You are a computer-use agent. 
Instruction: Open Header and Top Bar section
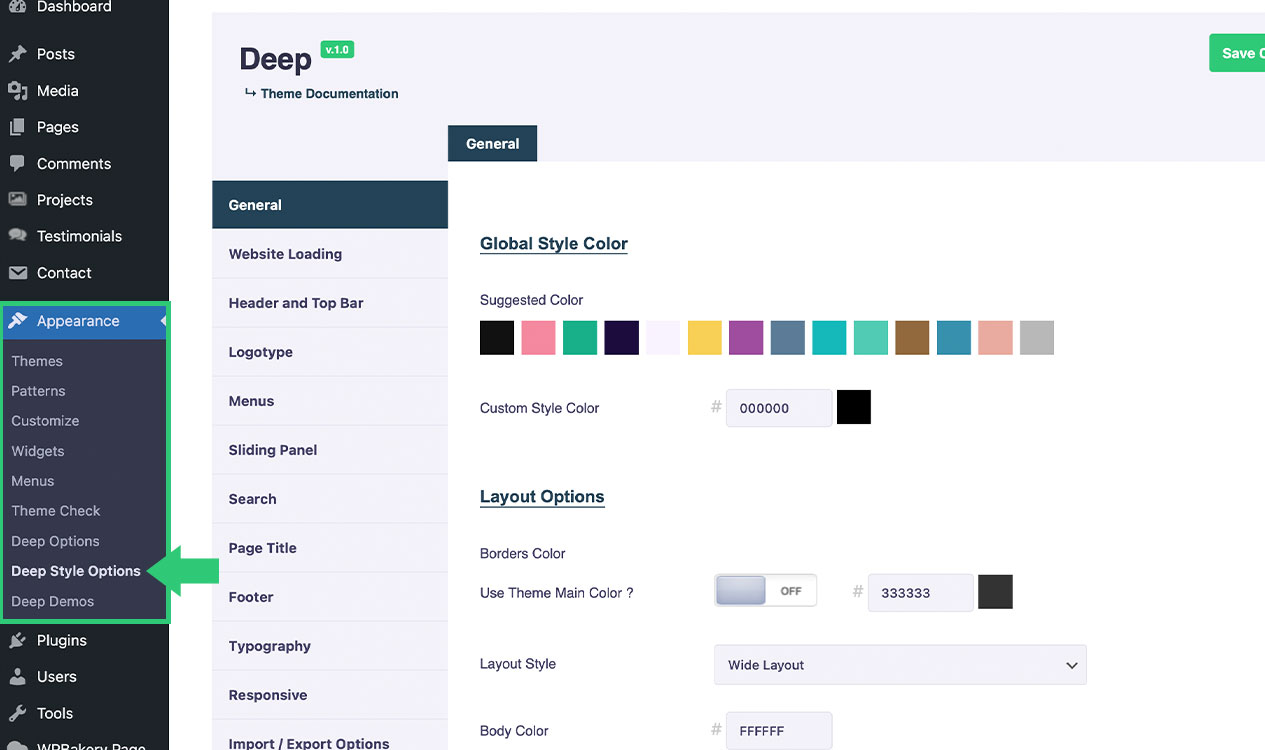click(296, 303)
